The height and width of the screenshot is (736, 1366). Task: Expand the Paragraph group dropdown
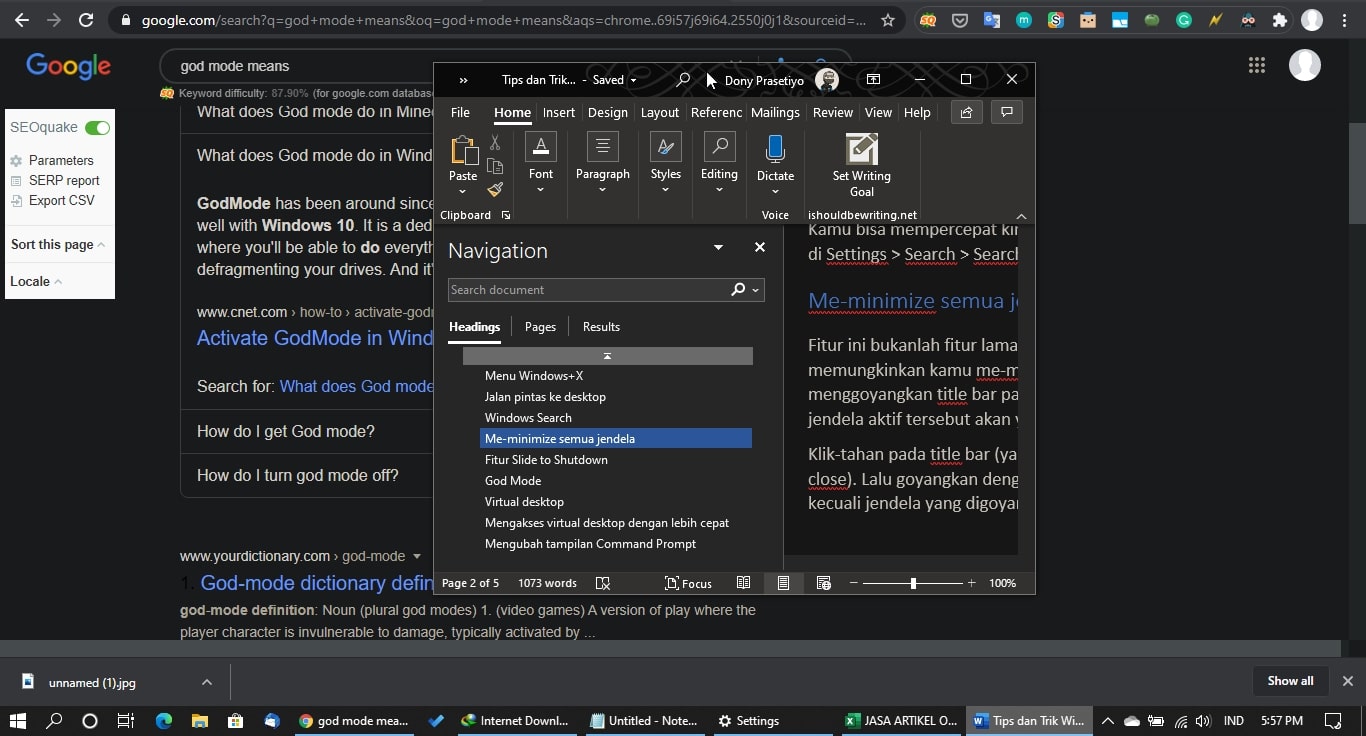603,190
